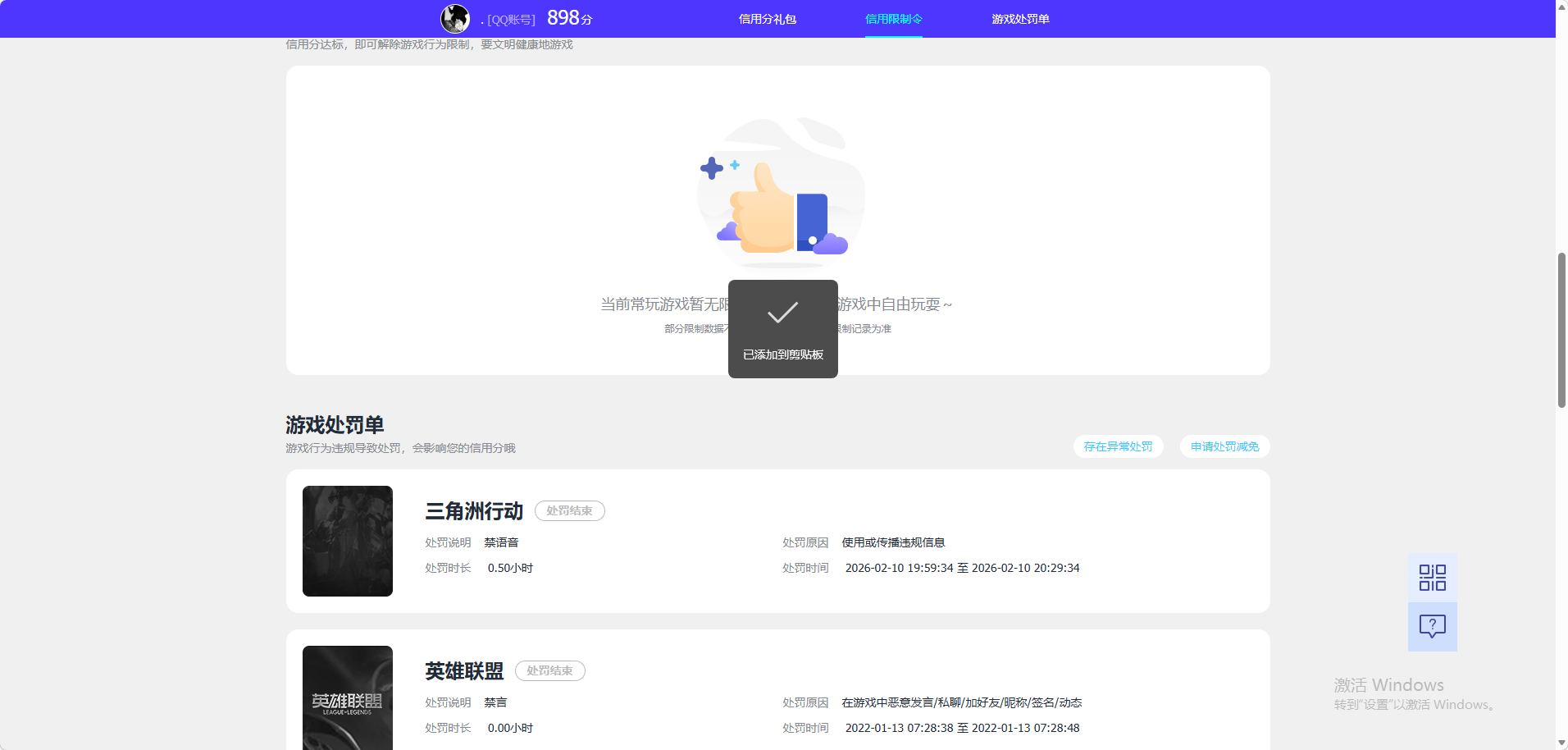Switch to the 信用限制令 tab
Image resolution: width=1568 pixels, height=750 pixels.
click(894, 19)
